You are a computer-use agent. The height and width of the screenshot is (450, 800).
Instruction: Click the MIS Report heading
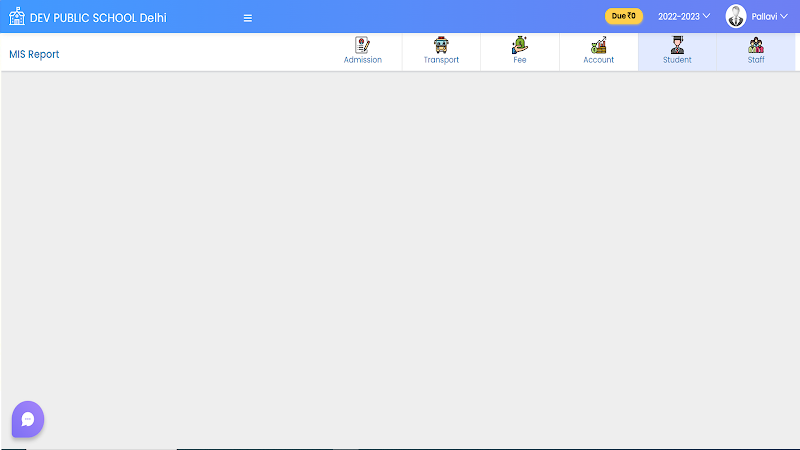34,54
